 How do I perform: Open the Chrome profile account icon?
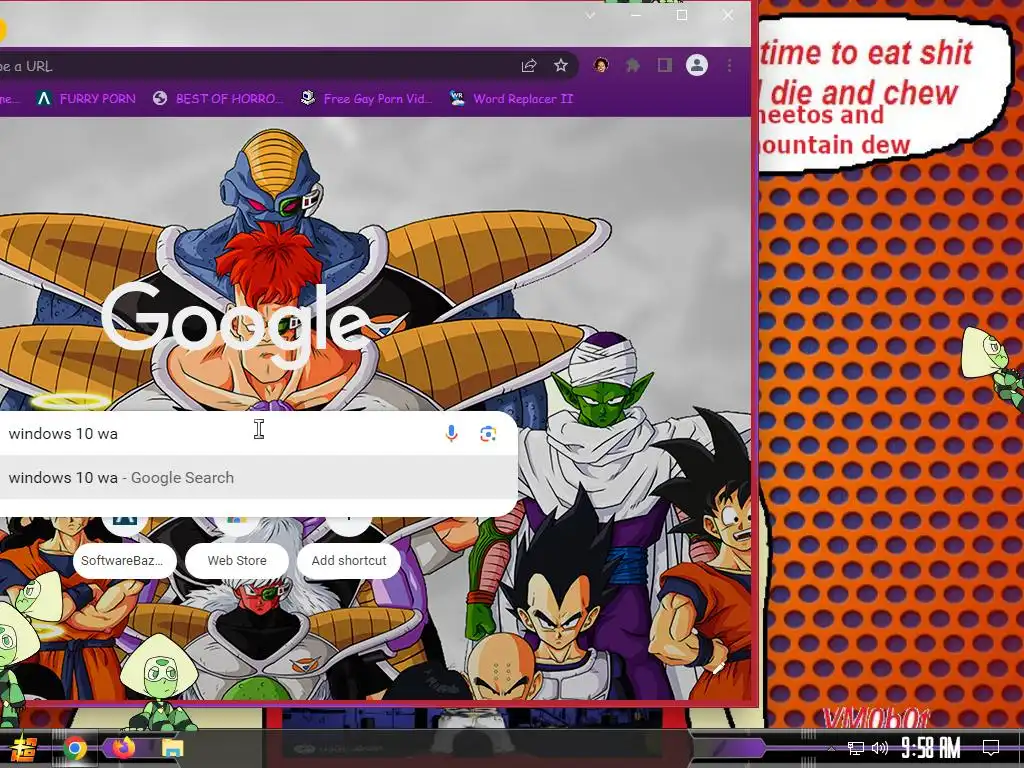pyautogui.click(x=697, y=65)
